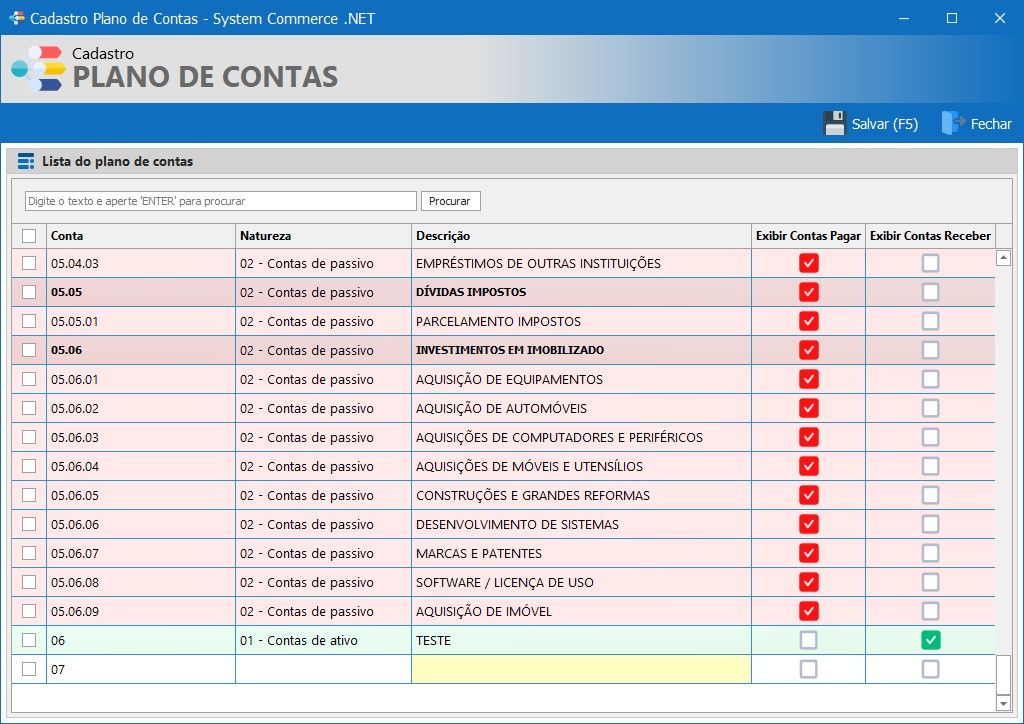Click the Salvar floppy disk icon

click(x=835, y=124)
